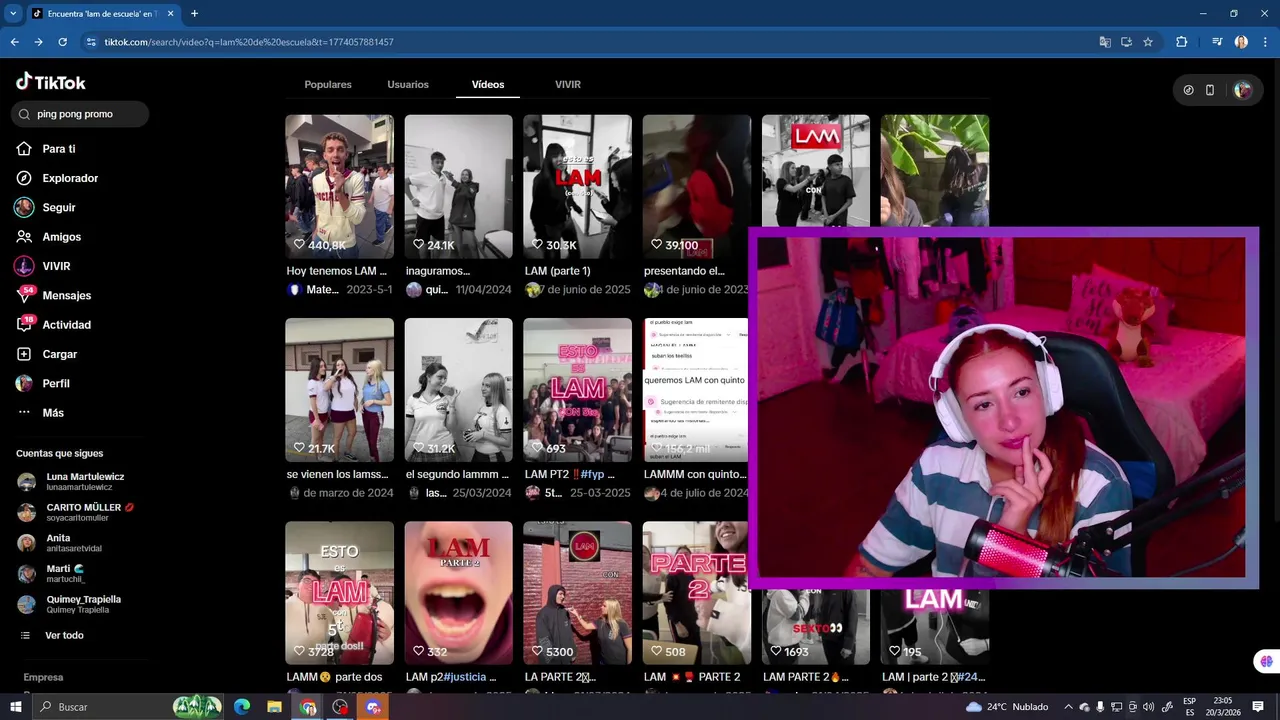The image size is (1280, 720).
Task: Open video 'LAM PARTE 2' with 1693 likes
Action: (x=815, y=626)
